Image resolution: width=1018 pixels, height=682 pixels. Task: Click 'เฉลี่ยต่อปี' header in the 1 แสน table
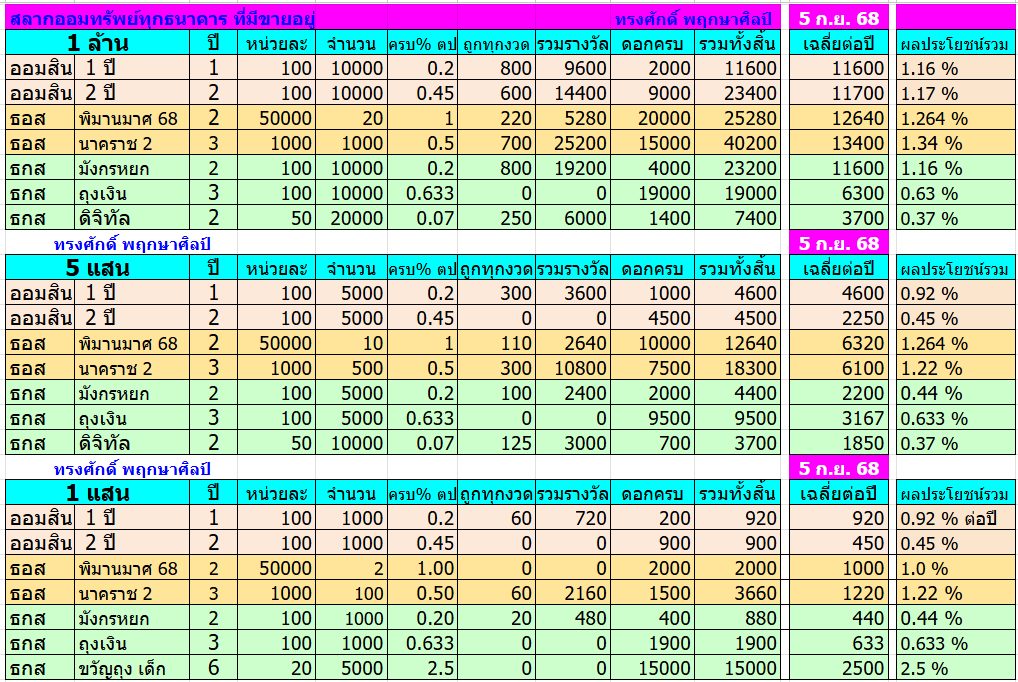(x=838, y=494)
